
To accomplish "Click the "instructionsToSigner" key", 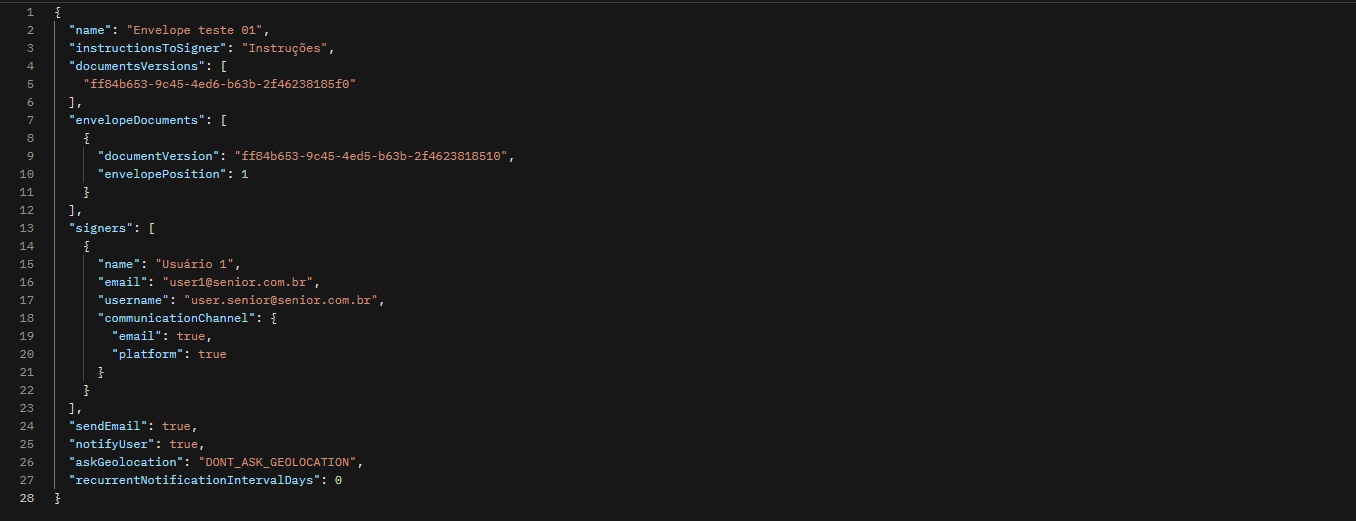I will pos(133,48).
